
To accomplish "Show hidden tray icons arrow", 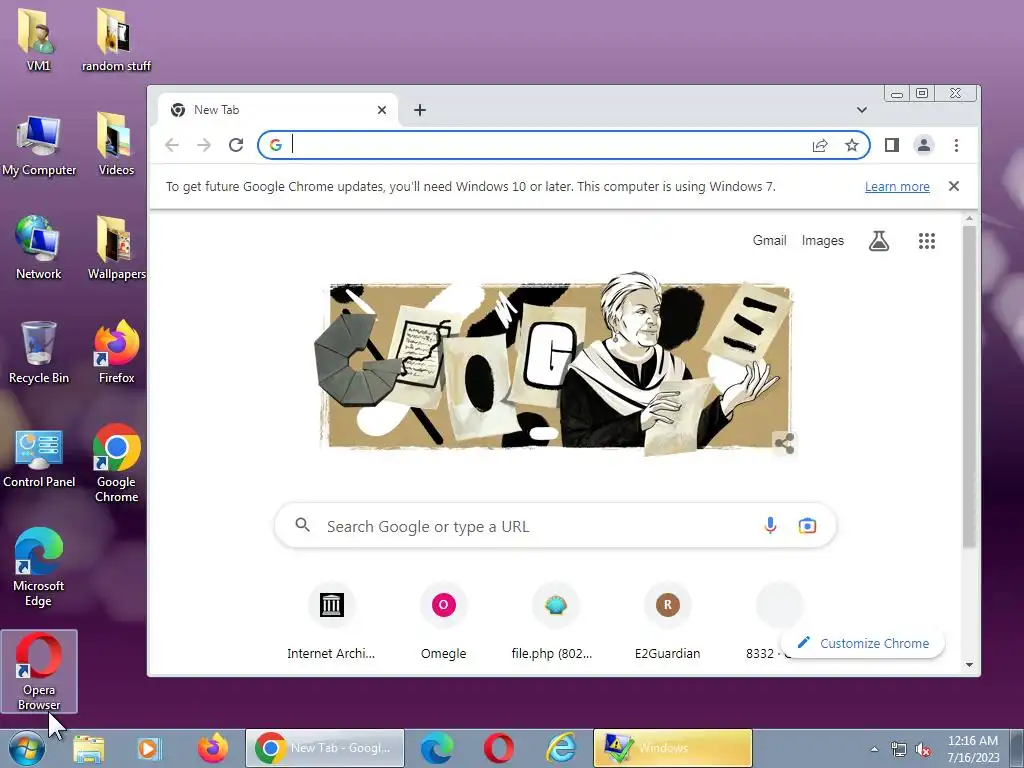I will click(x=874, y=749).
